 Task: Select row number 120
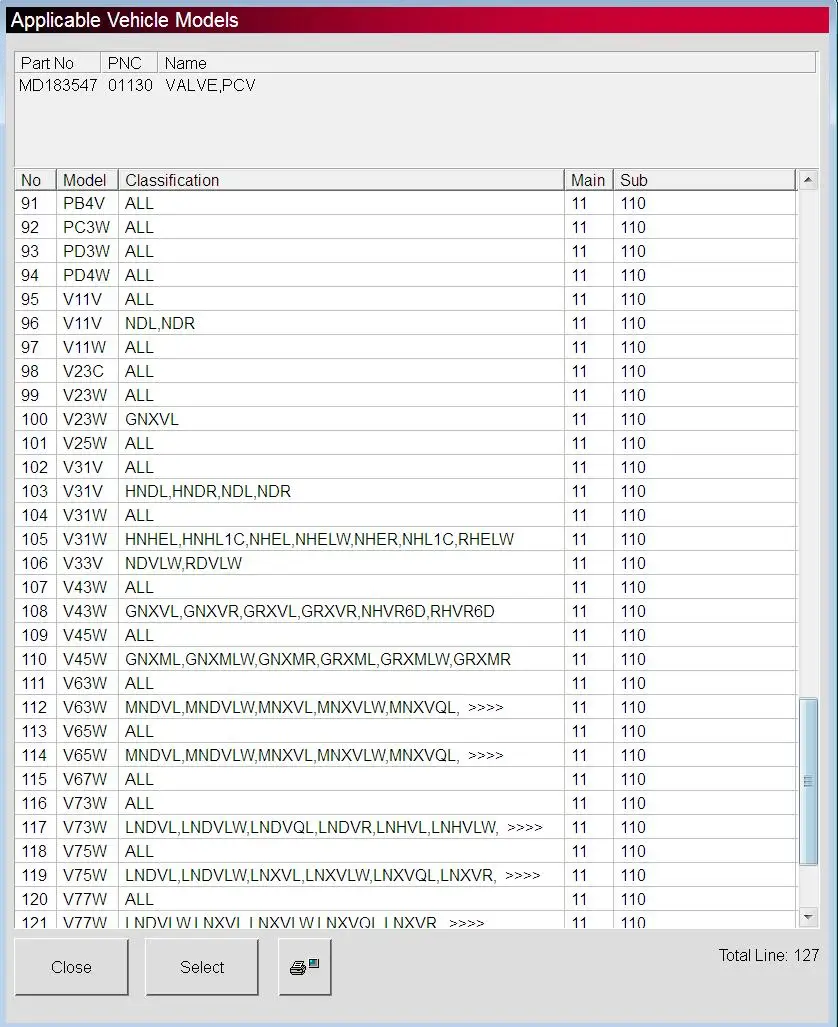34,900
